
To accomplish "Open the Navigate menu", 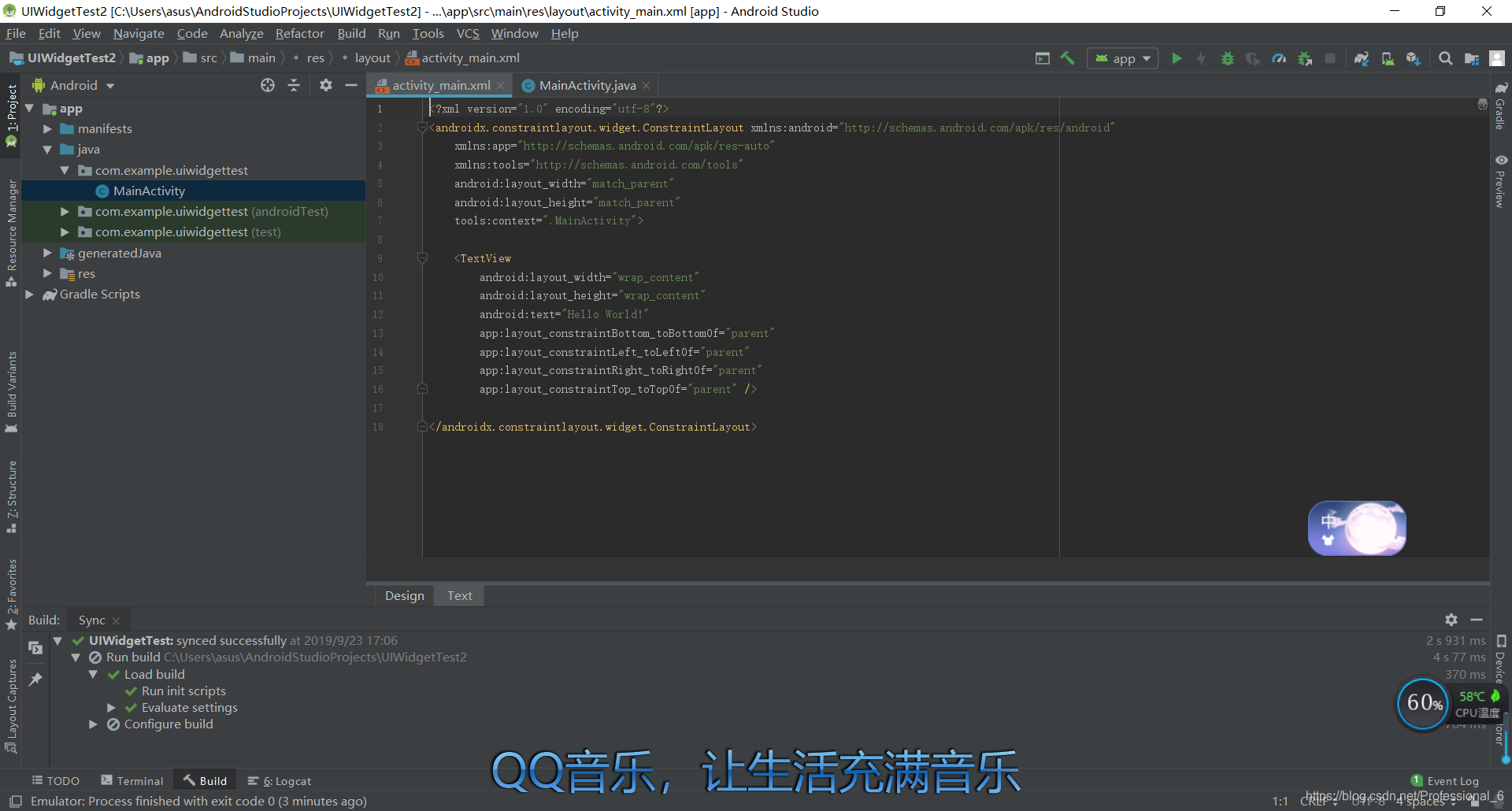I will click(139, 33).
